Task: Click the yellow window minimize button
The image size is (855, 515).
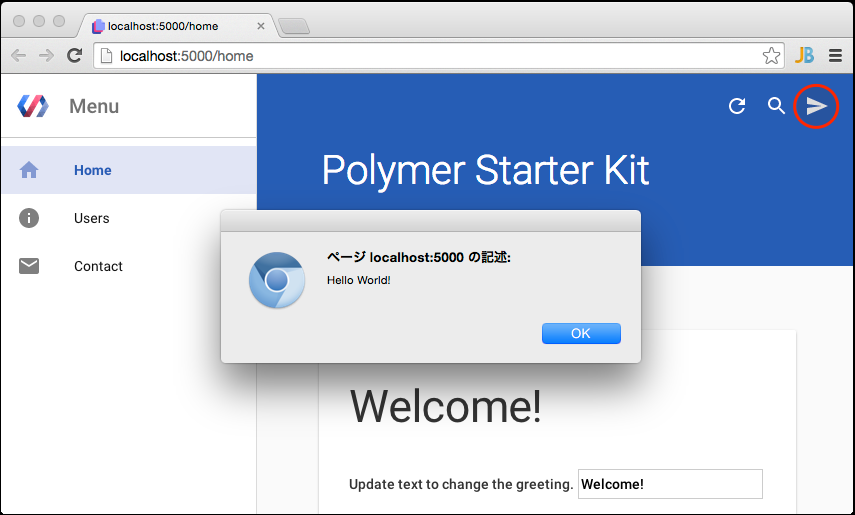Action: pyautogui.click(x=39, y=21)
